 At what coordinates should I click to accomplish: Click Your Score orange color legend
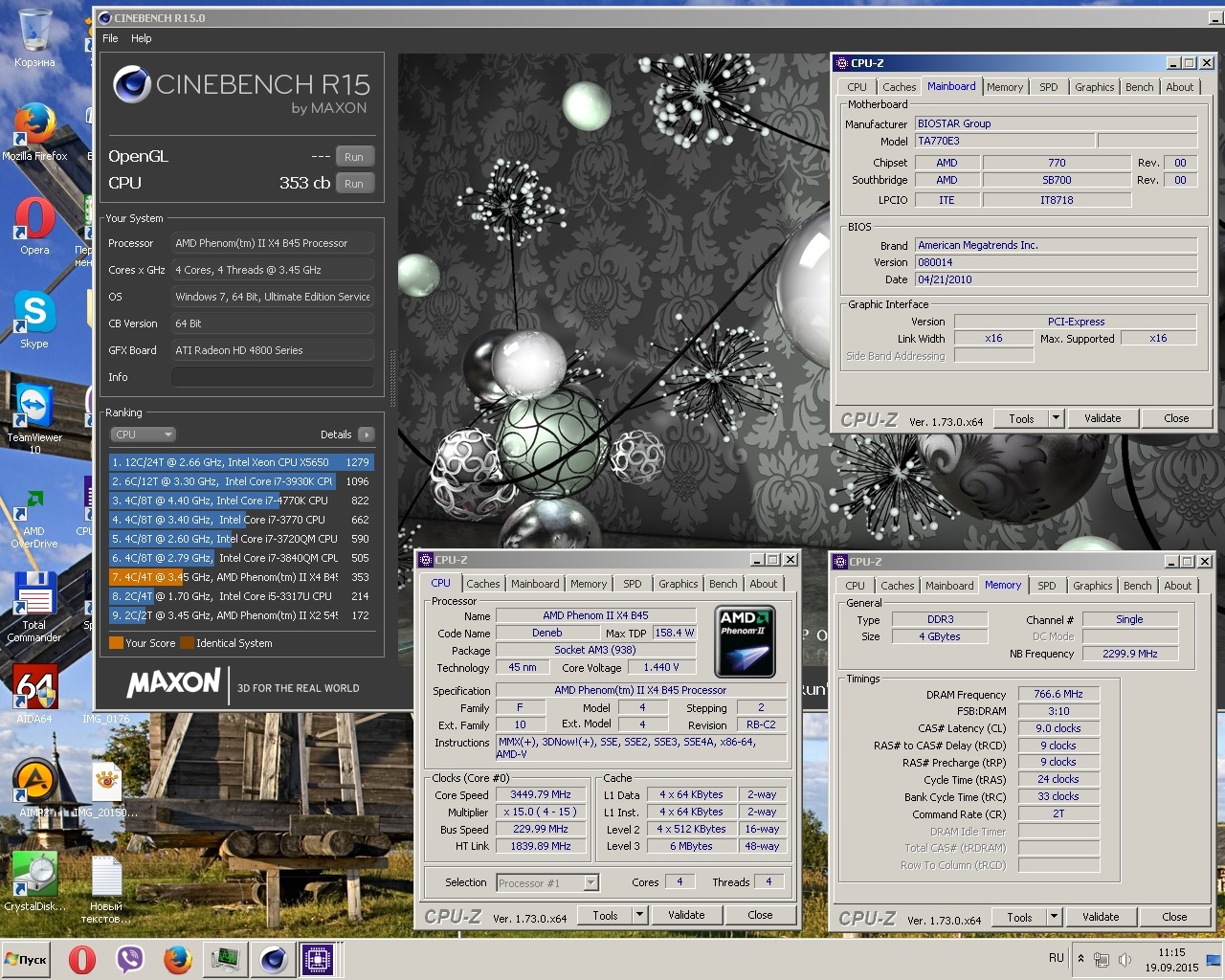click(x=116, y=643)
